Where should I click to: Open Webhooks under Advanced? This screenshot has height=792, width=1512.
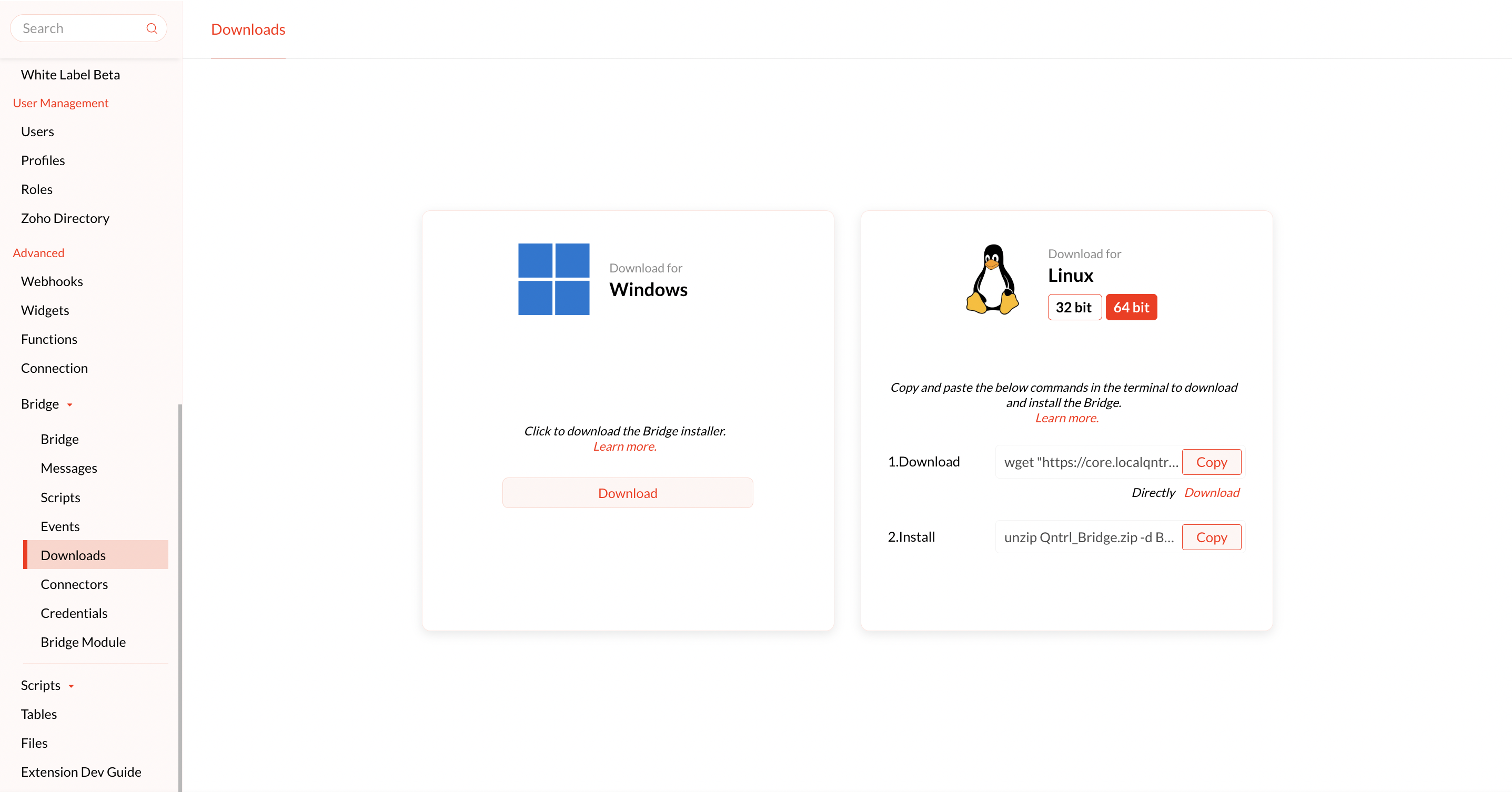(52, 281)
